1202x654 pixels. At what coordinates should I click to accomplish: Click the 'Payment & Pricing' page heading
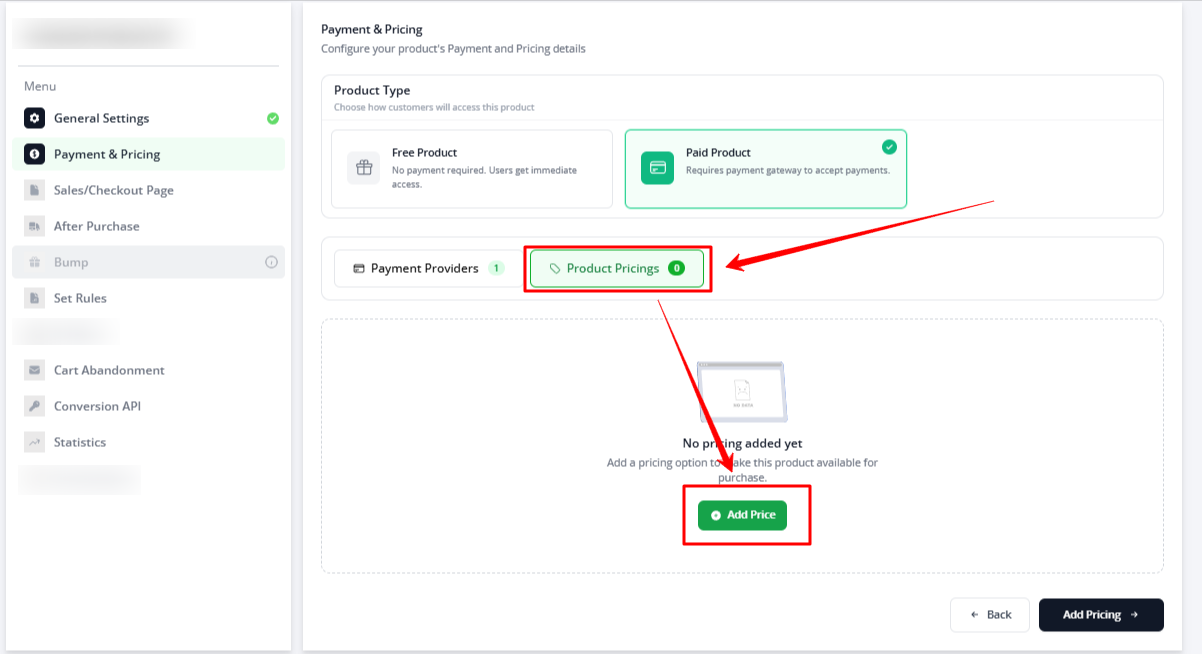click(x=372, y=29)
